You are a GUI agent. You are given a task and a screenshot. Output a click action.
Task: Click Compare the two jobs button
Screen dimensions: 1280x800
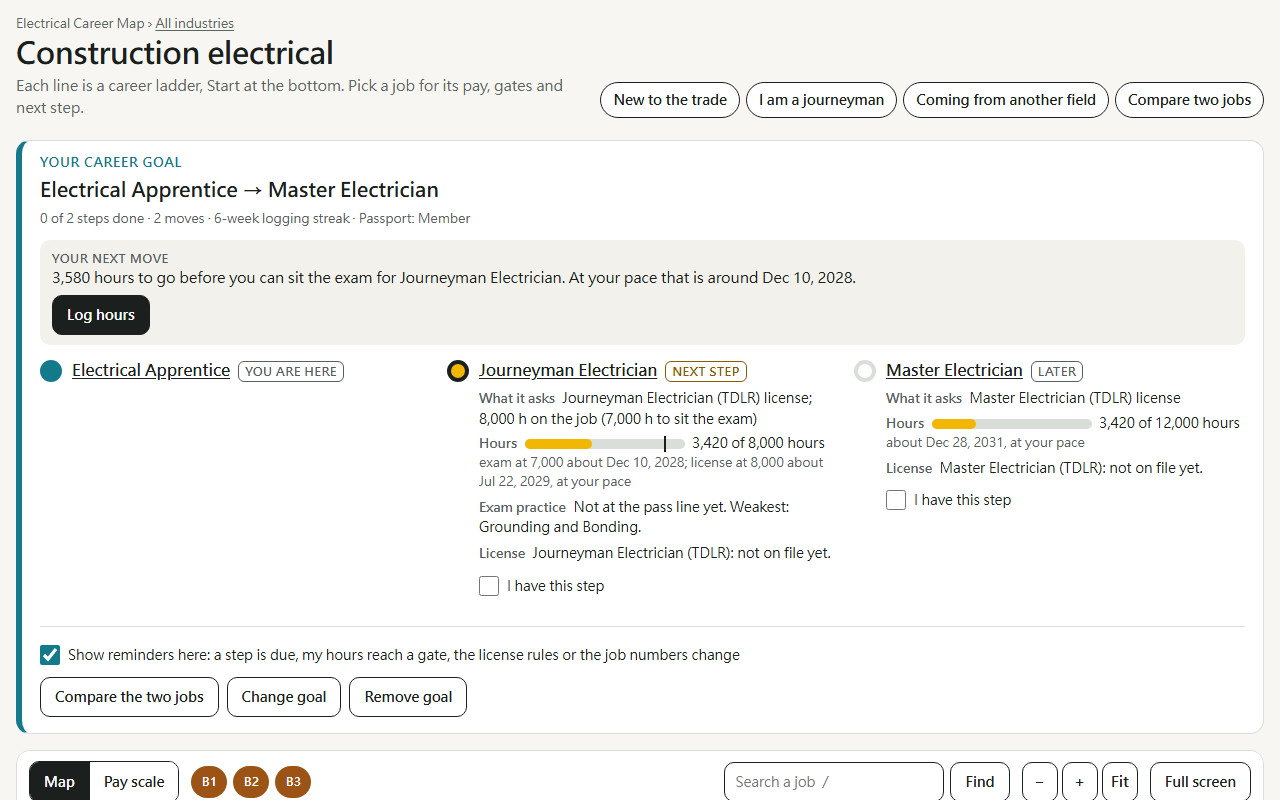(129, 697)
